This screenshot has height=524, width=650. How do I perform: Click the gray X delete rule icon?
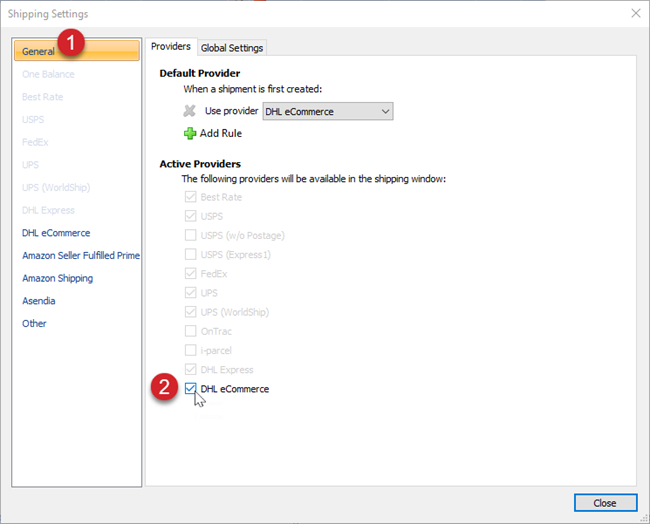[189, 111]
